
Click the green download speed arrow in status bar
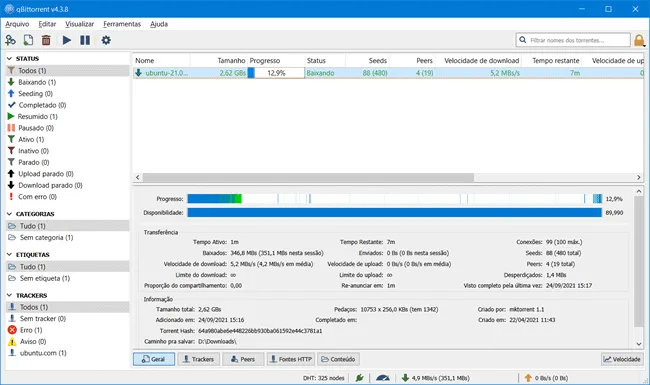(405, 378)
